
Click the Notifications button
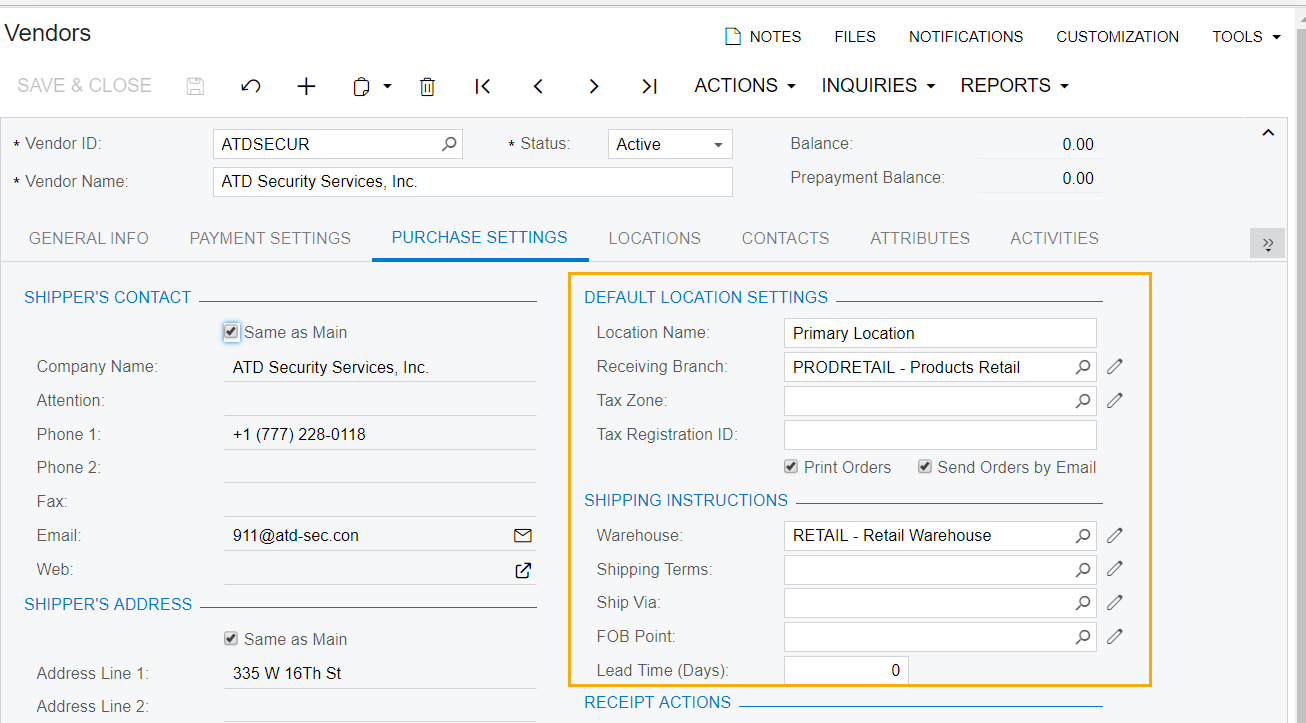coord(965,37)
